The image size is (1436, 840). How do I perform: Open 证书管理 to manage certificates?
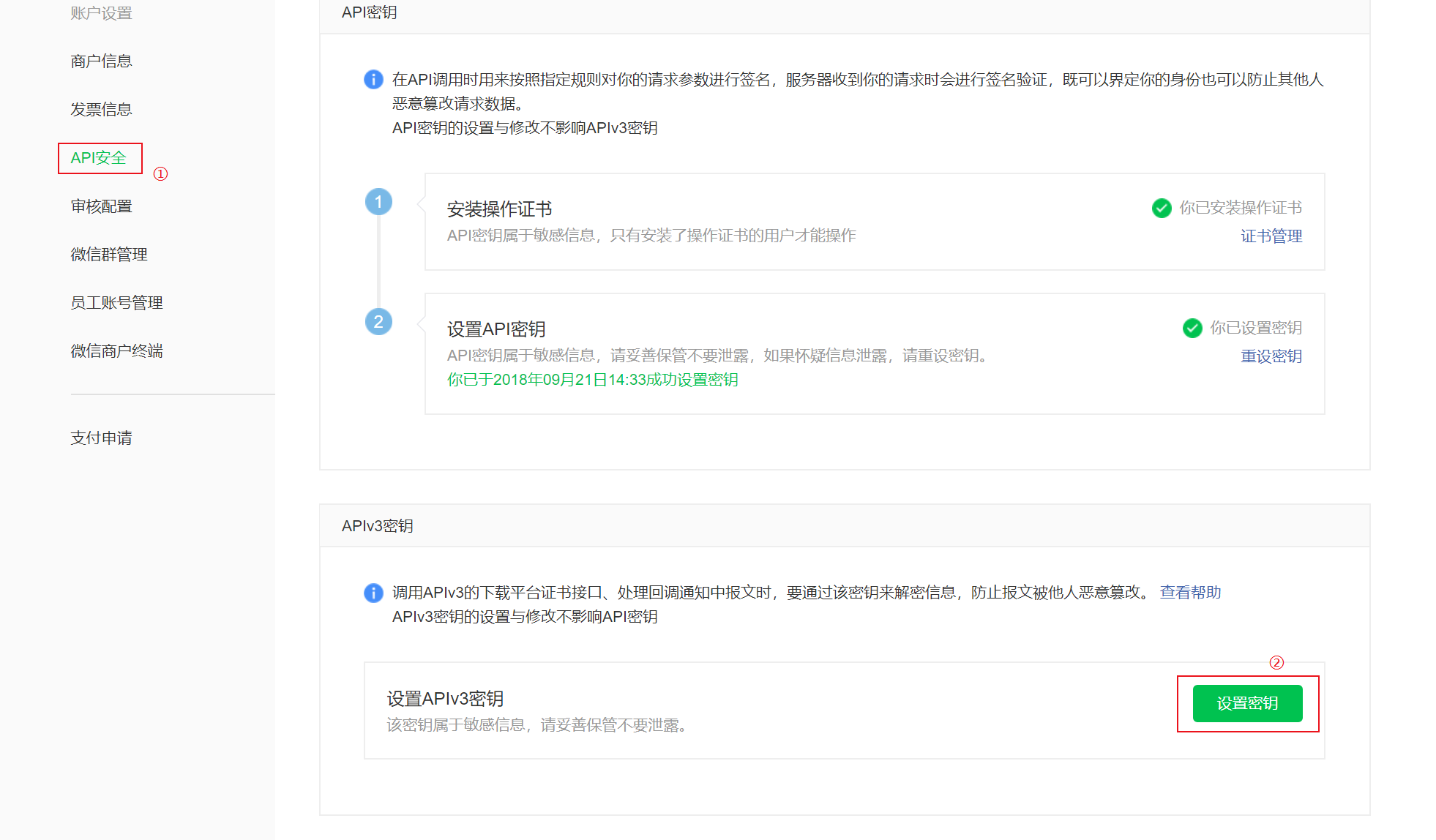(1271, 236)
